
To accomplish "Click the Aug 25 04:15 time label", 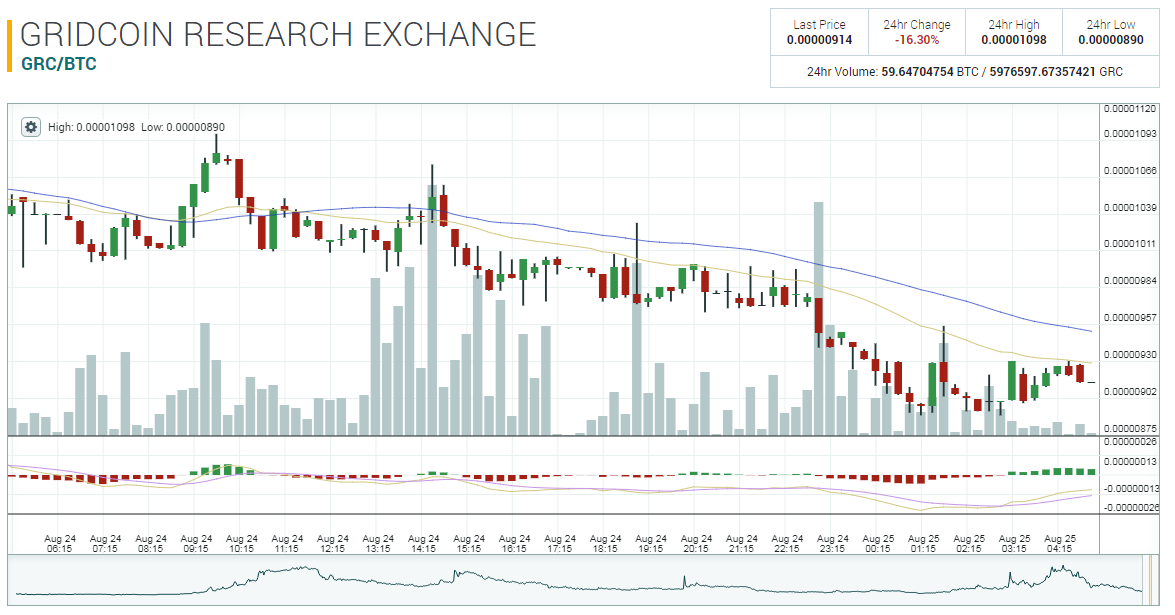I will [1060, 544].
